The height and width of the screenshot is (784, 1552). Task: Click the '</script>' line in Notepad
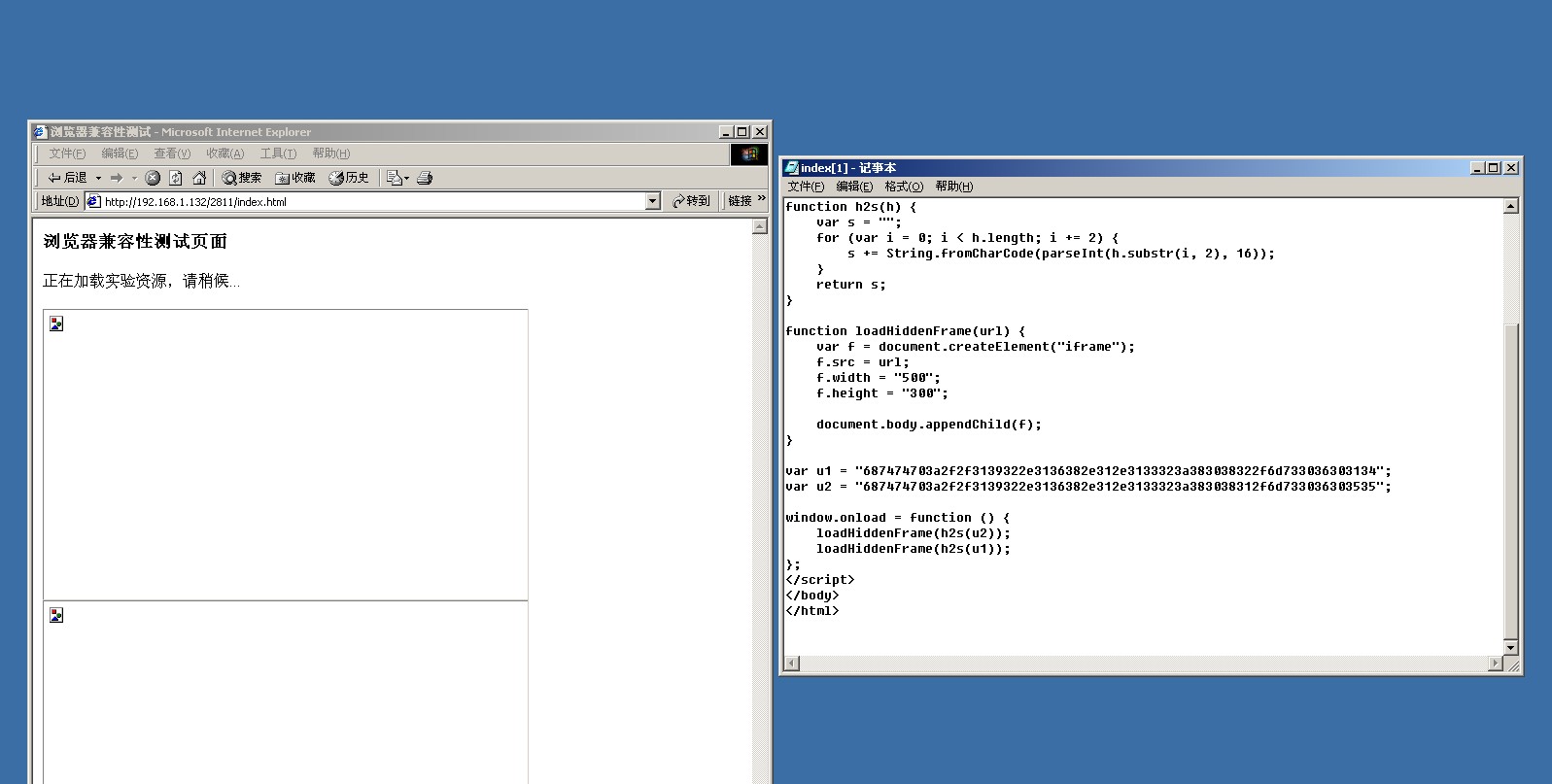pos(820,580)
